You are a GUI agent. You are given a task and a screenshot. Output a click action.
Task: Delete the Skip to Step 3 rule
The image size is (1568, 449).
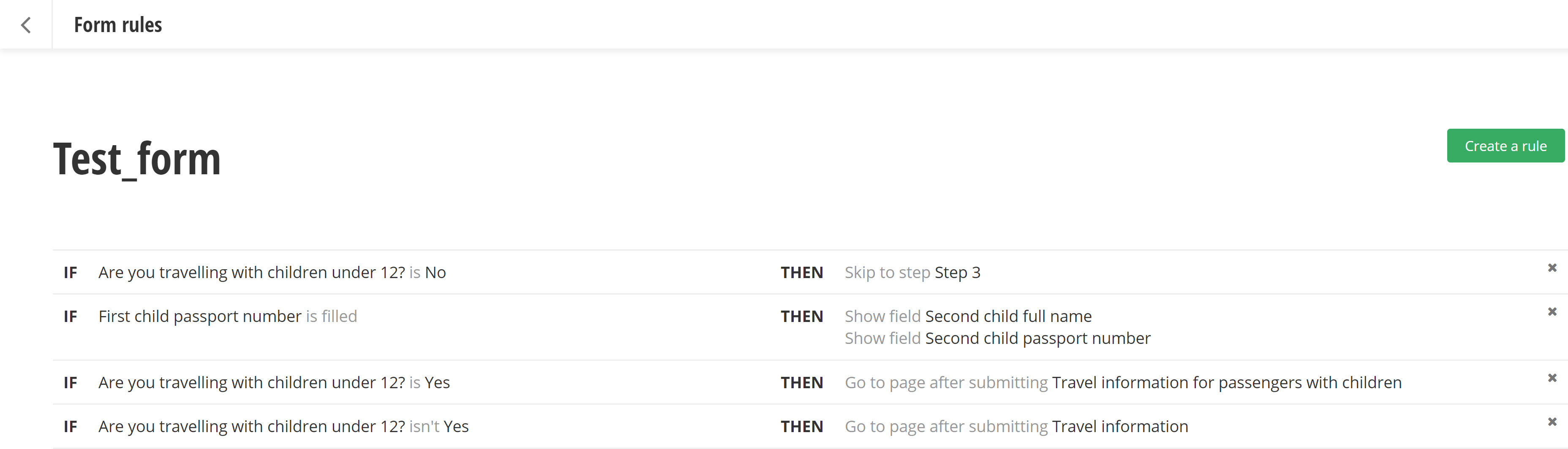(x=1552, y=268)
